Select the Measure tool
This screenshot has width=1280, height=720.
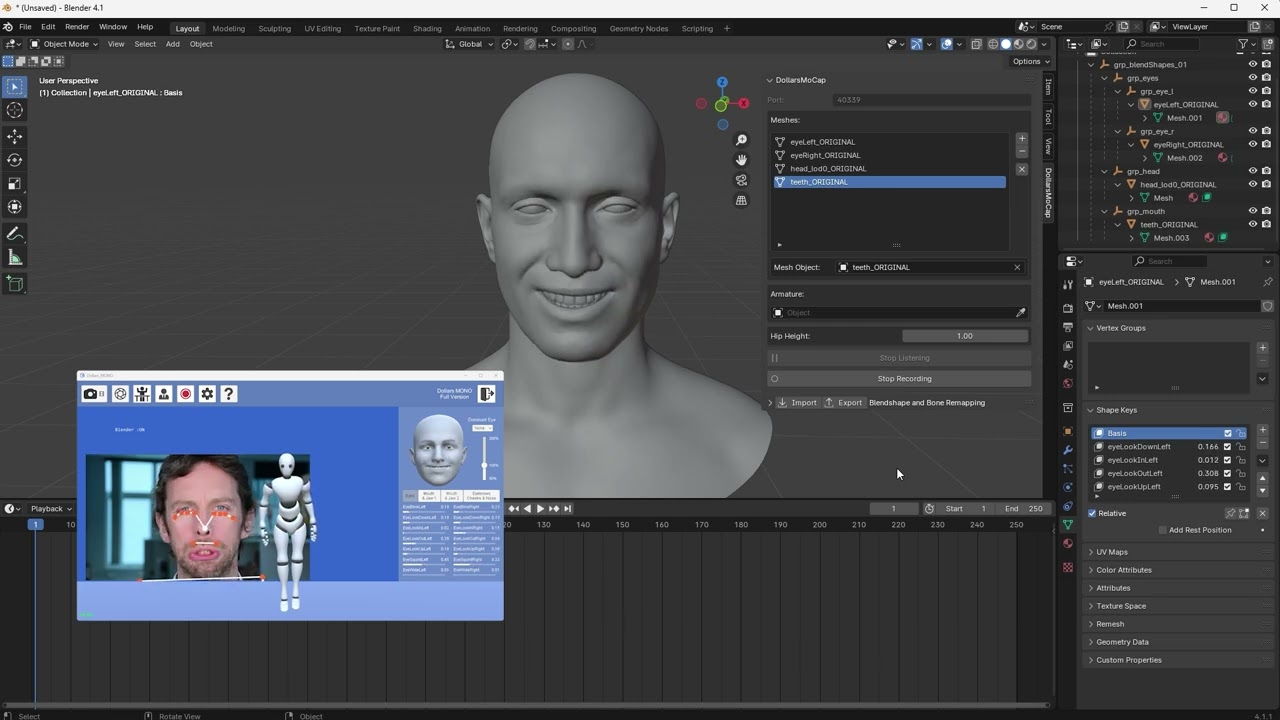[x=14, y=258]
